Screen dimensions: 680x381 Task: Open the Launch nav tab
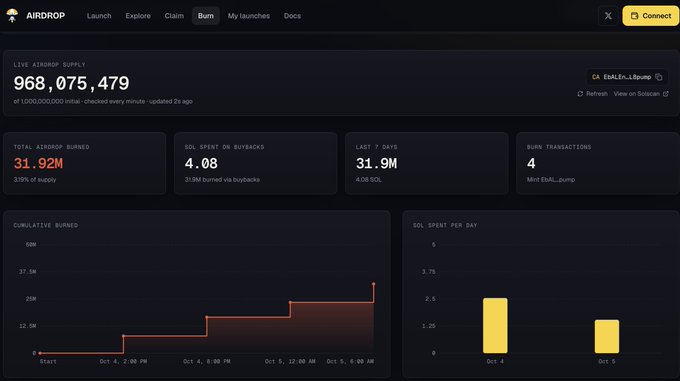[x=99, y=16]
